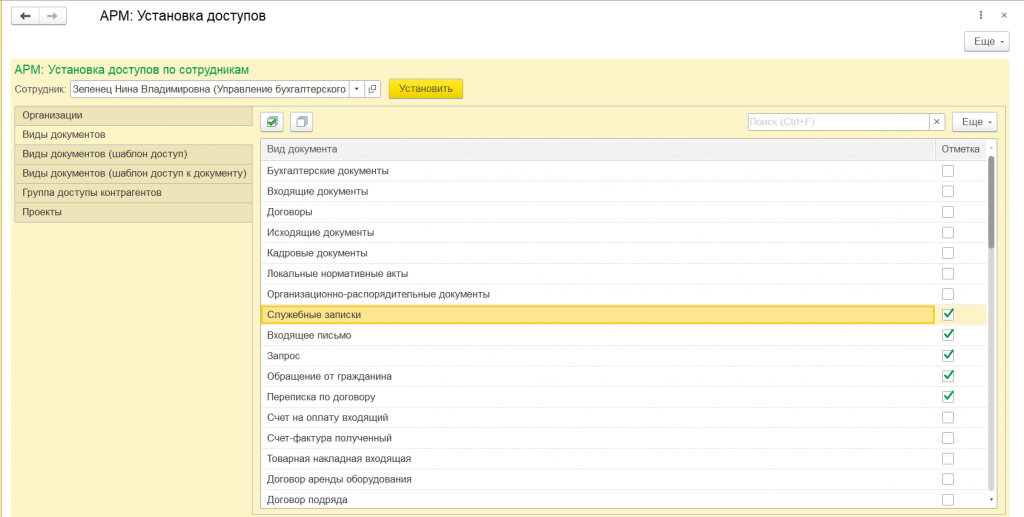The height and width of the screenshot is (517, 1024).
Task: Tick the Товарная накладная входящая checkbox
Action: (x=948, y=459)
